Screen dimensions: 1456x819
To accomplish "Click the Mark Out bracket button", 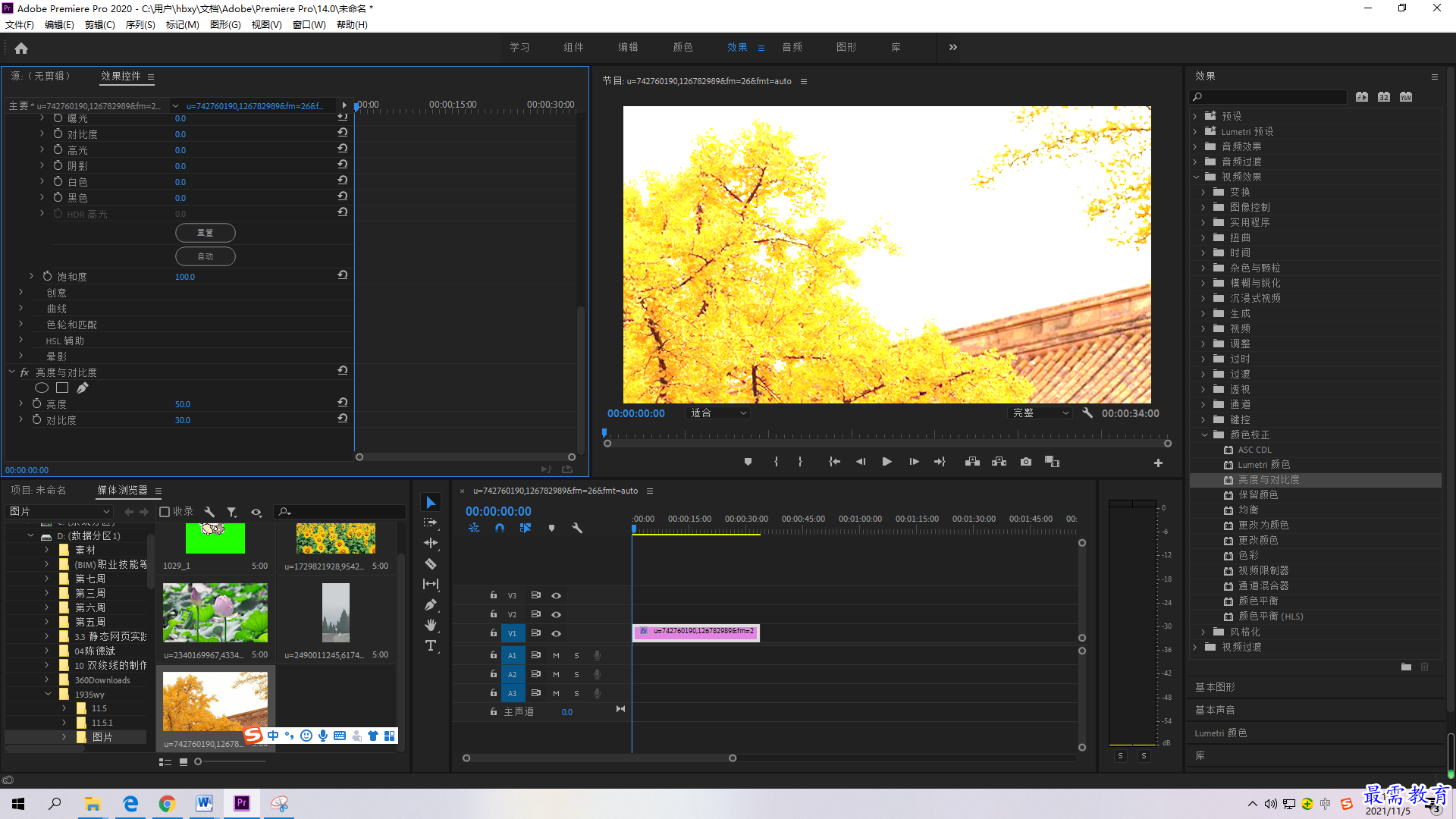I will point(800,462).
